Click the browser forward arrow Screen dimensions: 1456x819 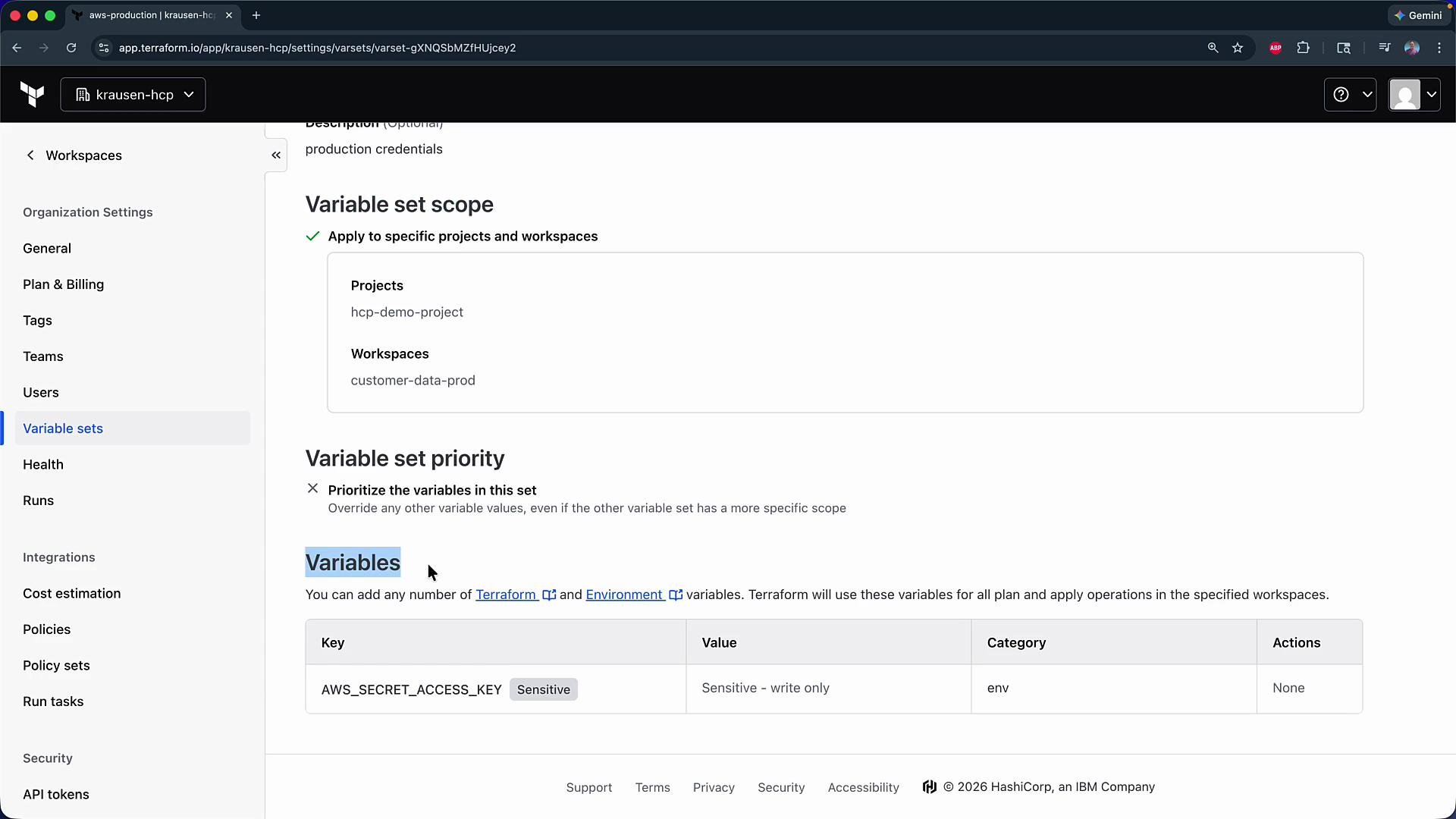[x=44, y=48]
